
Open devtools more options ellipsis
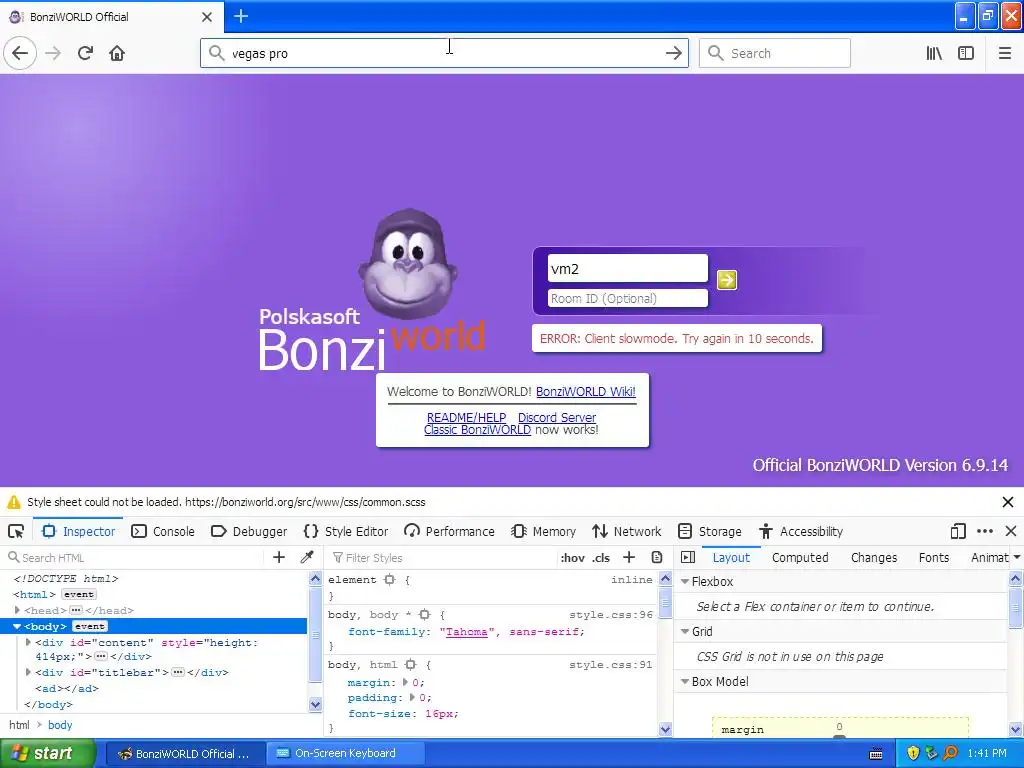tap(985, 531)
